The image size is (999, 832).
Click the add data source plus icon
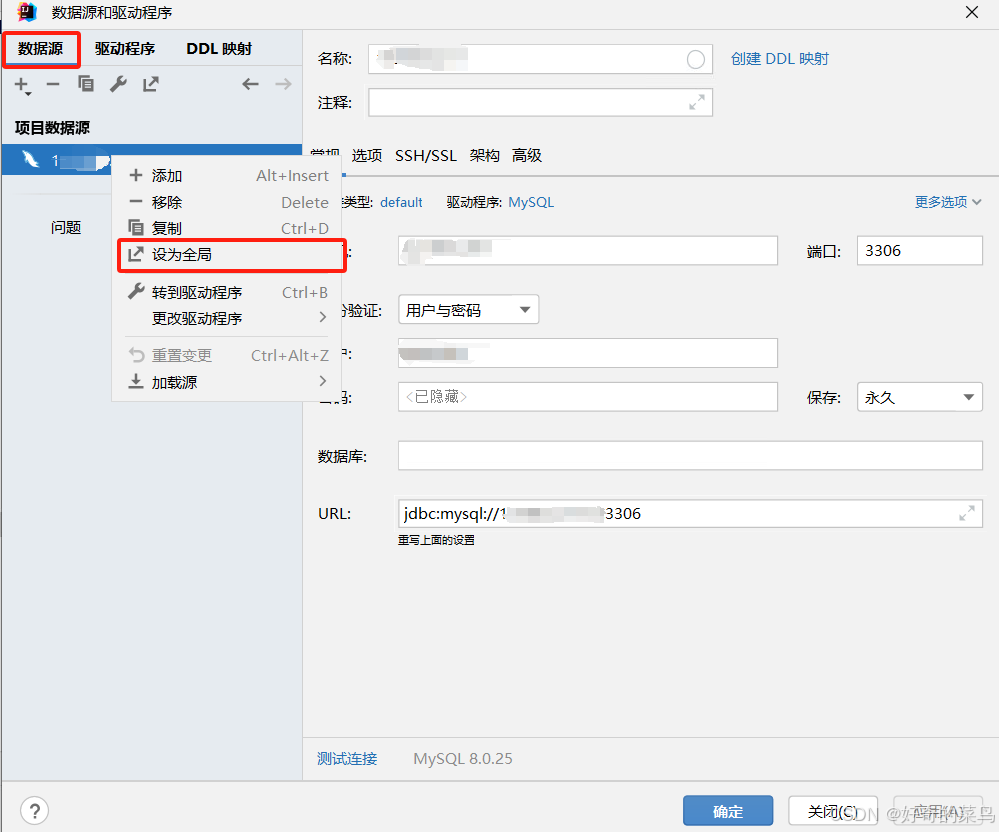pyautogui.click(x=21, y=84)
